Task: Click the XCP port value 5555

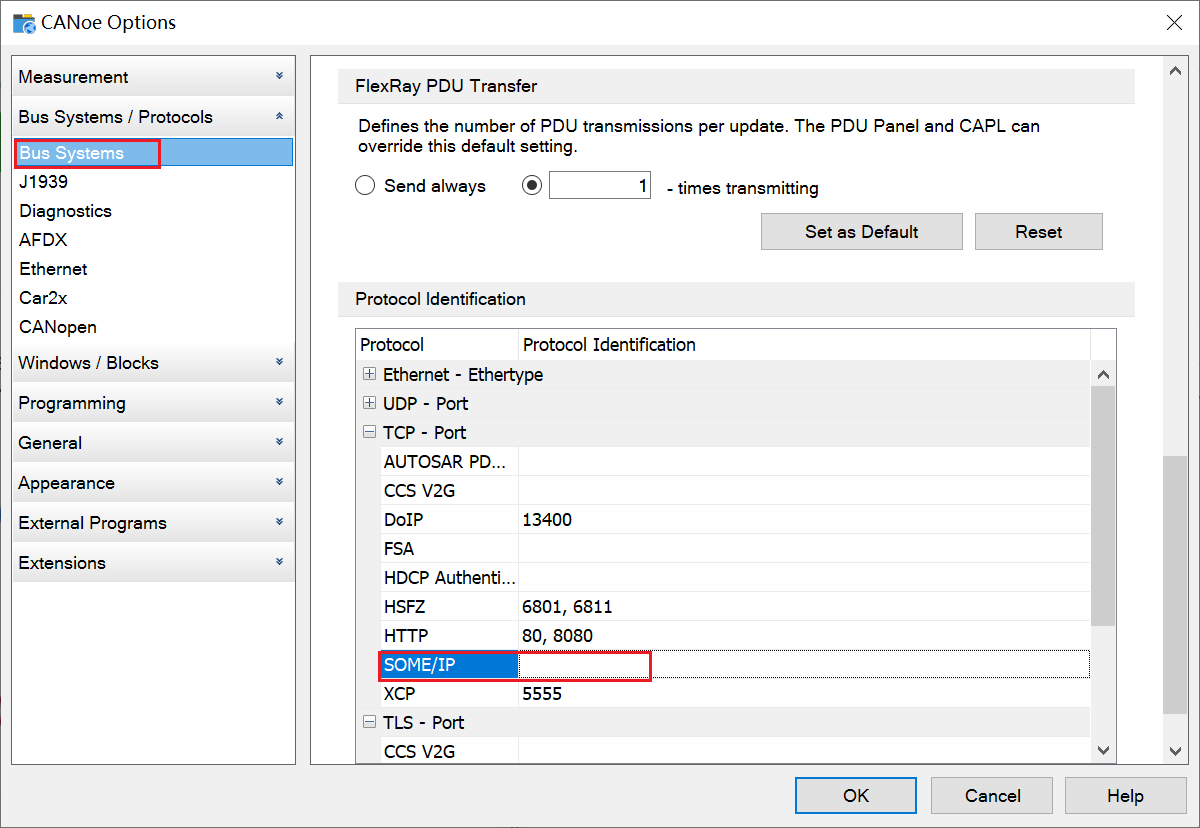Action: click(x=542, y=693)
